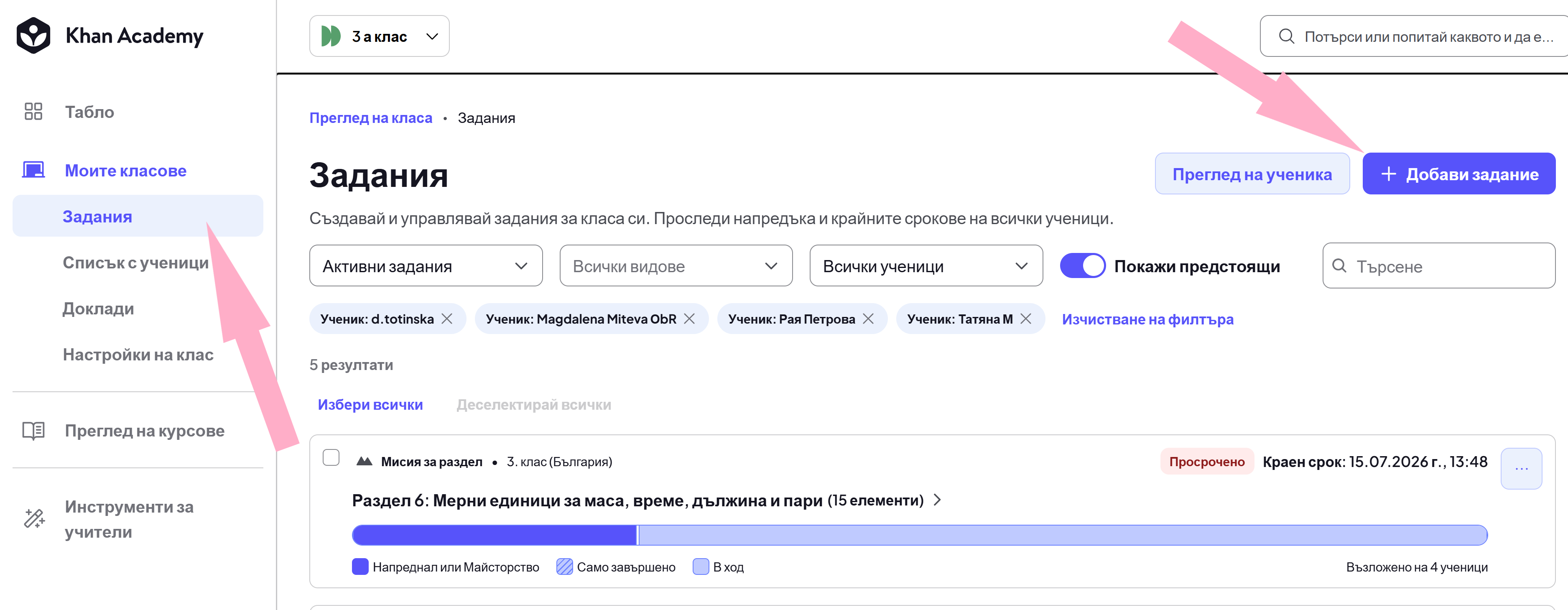
Task: Click the 3. клас (България) course label
Action: click(559, 462)
